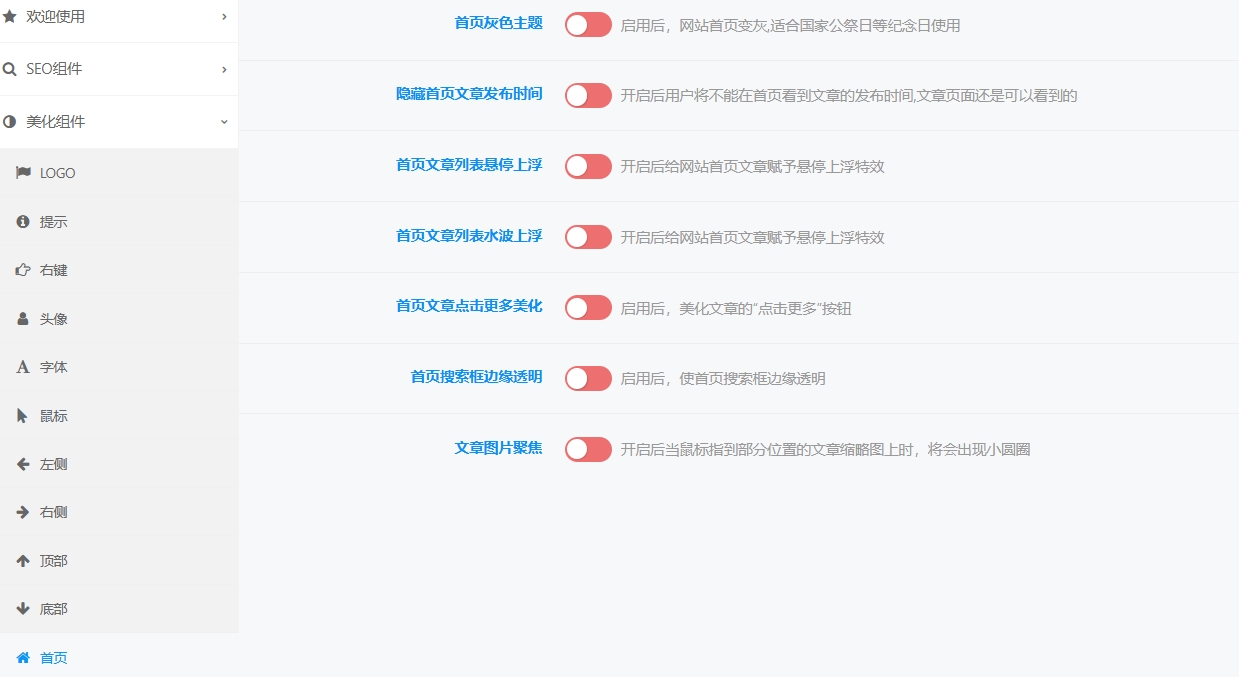Screen dimensions: 1239x677
Task: Click the right arrow icon next to 右侧
Action: pos(23,512)
